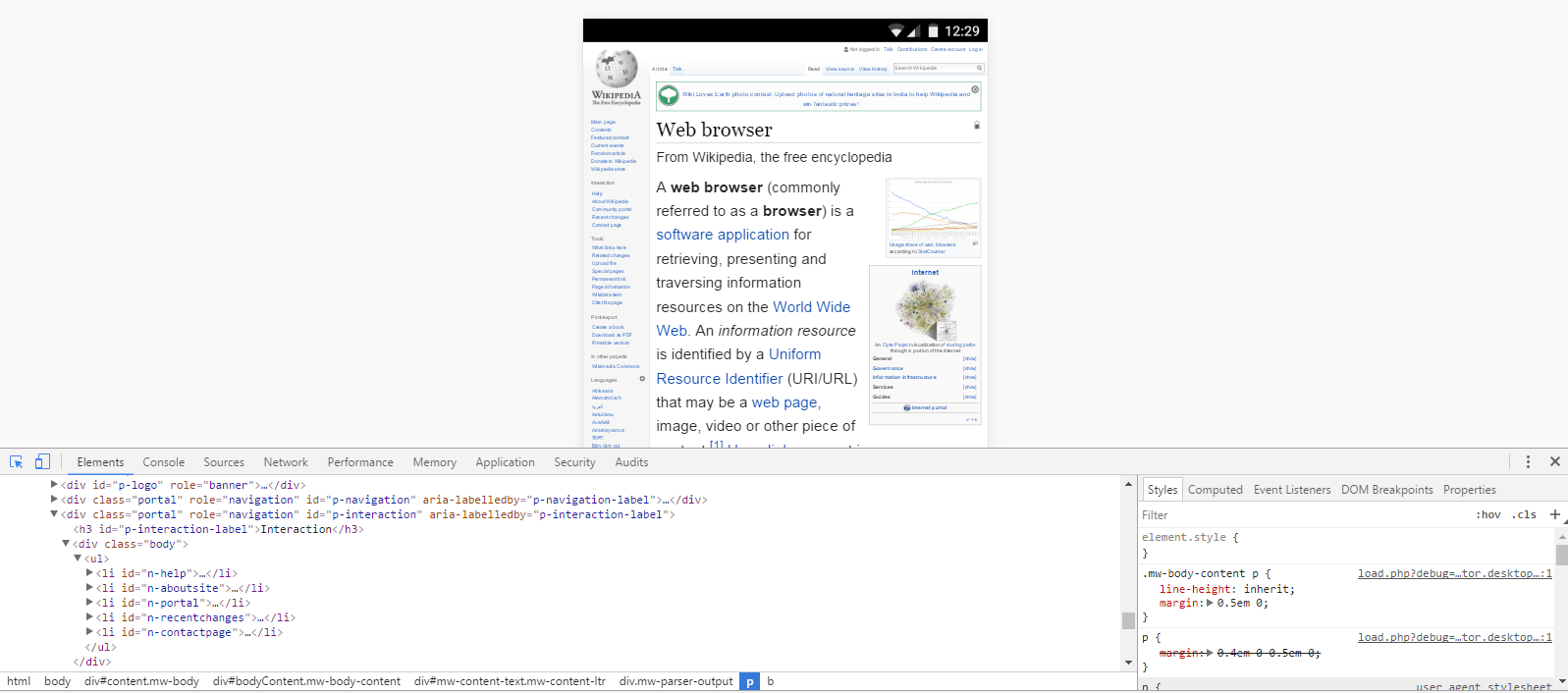Expand the p-navigation div node

55,500
